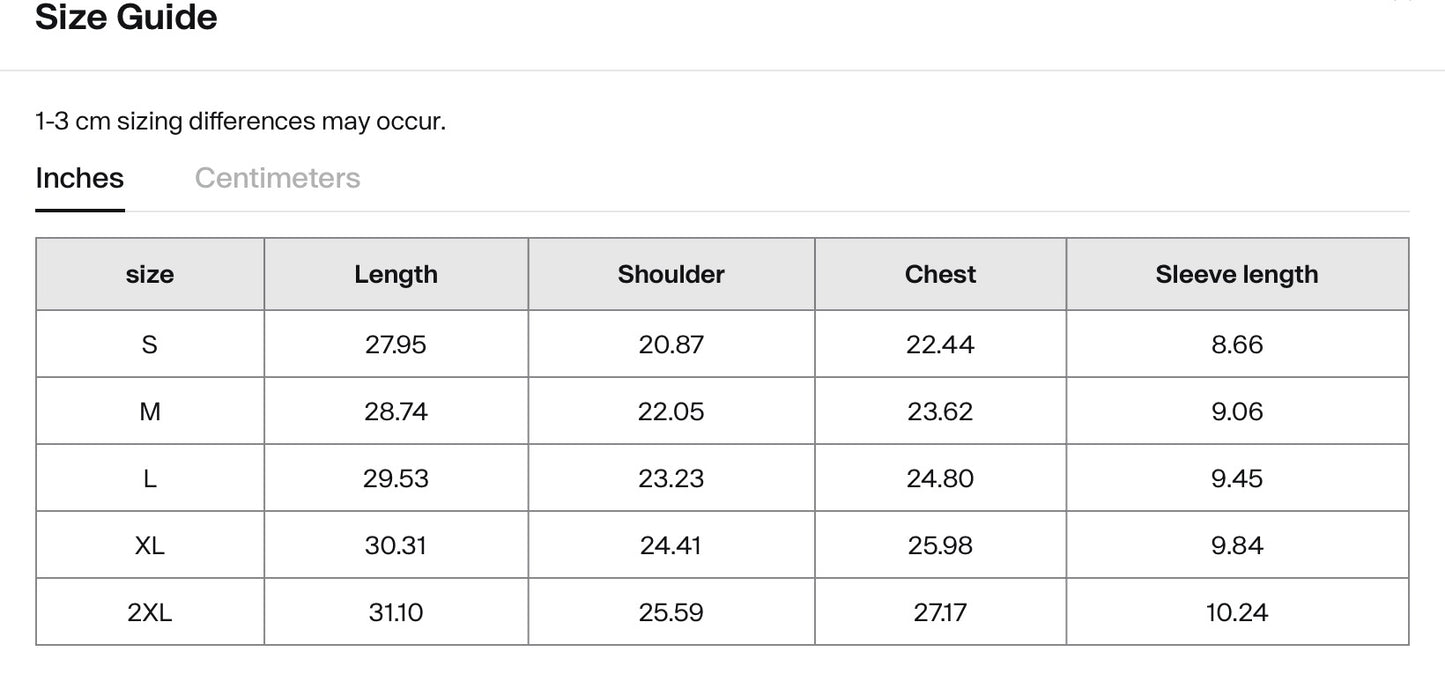Click the Sleeve length column header
1445x674 pixels.
click(1237, 274)
